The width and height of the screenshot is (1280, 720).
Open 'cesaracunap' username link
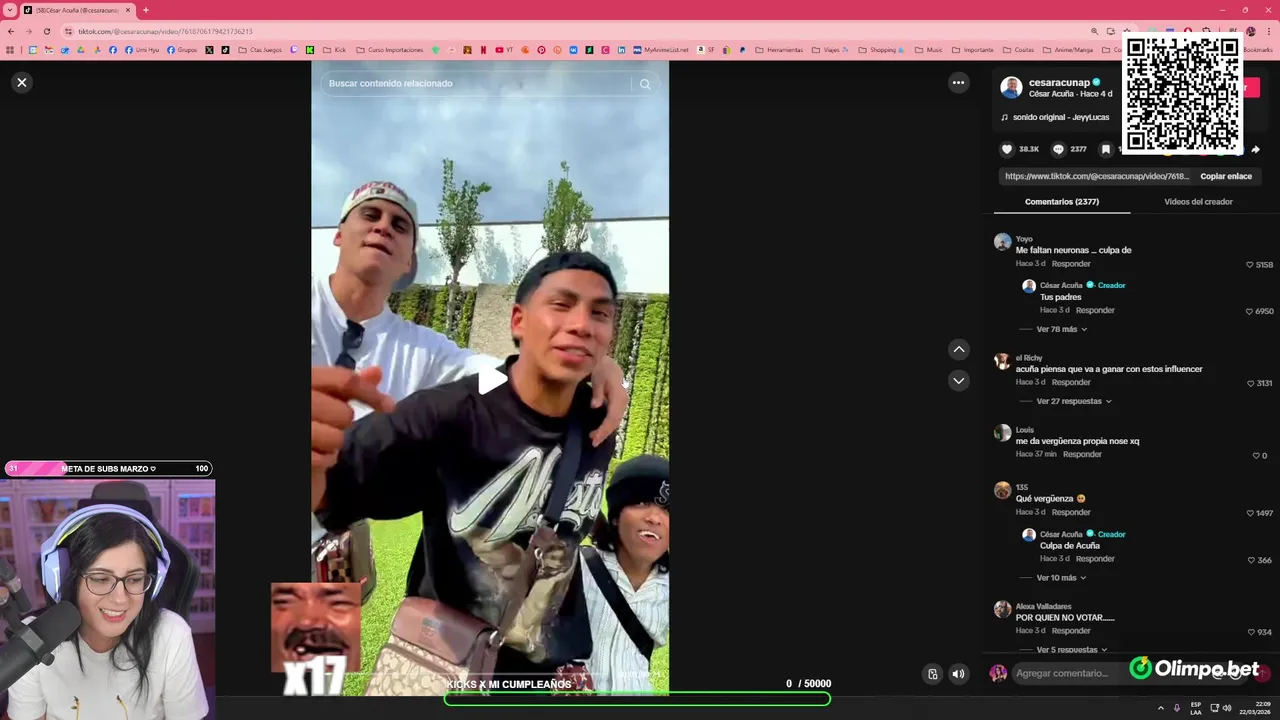click(1059, 82)
